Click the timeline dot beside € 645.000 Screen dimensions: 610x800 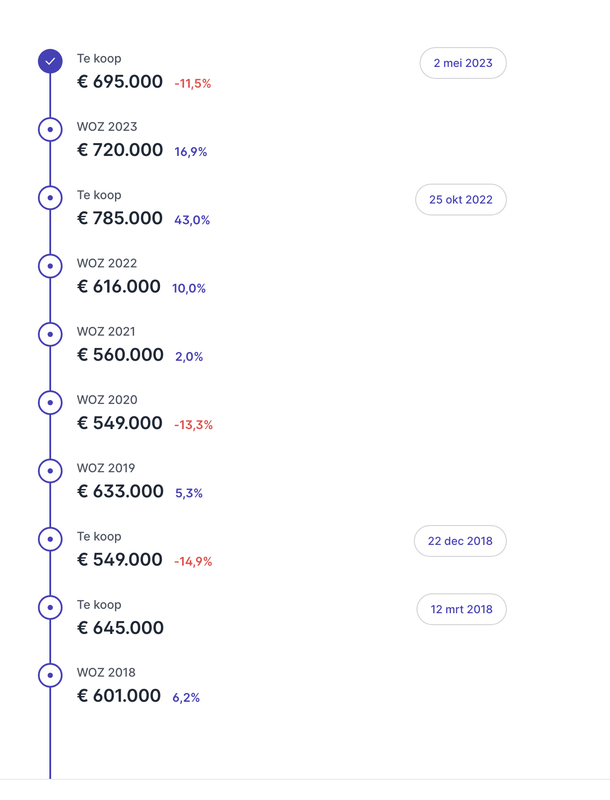click(x=50, y=607)
